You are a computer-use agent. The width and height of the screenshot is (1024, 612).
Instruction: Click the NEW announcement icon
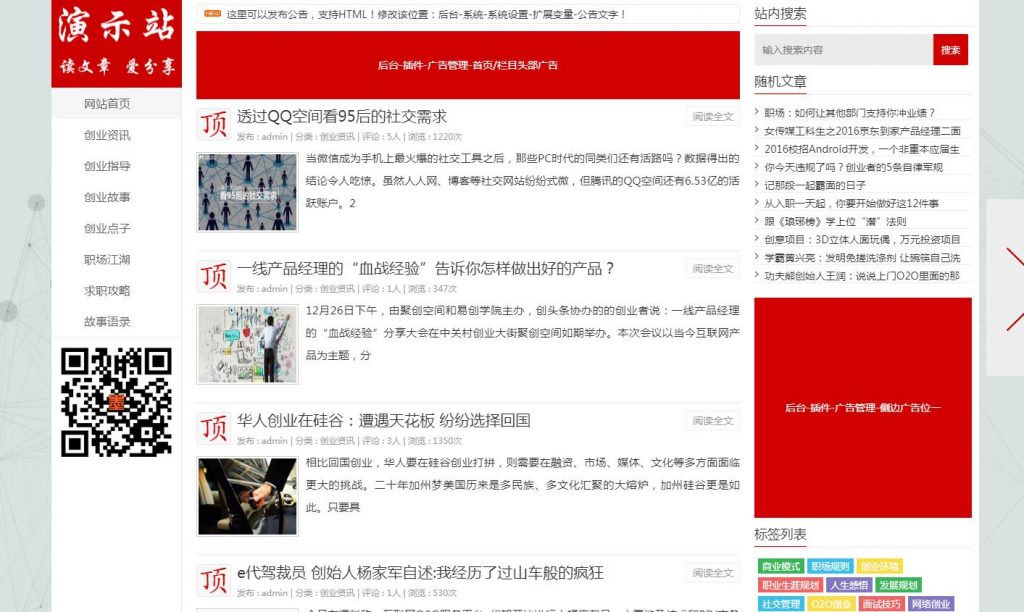tap(212, 13)
